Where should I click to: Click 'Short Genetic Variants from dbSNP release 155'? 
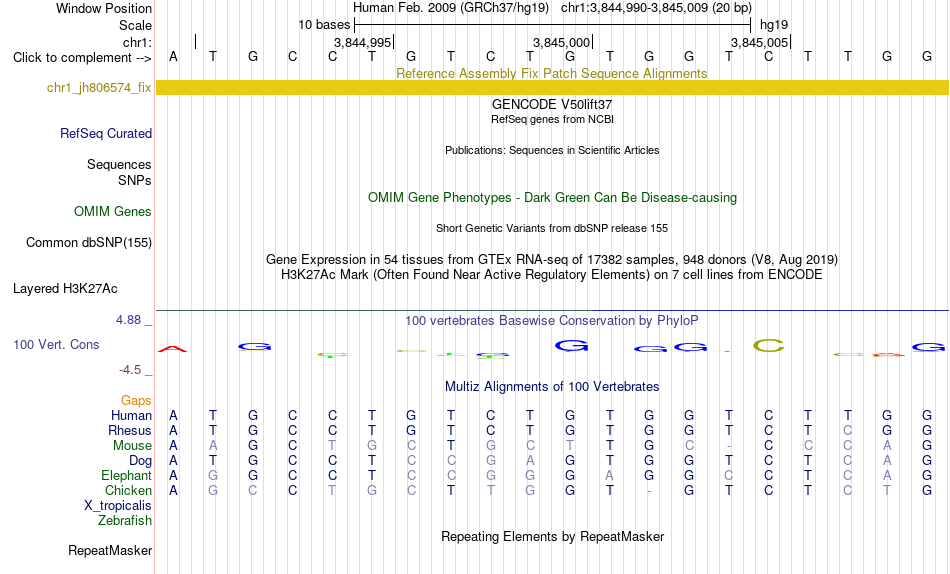552,229
